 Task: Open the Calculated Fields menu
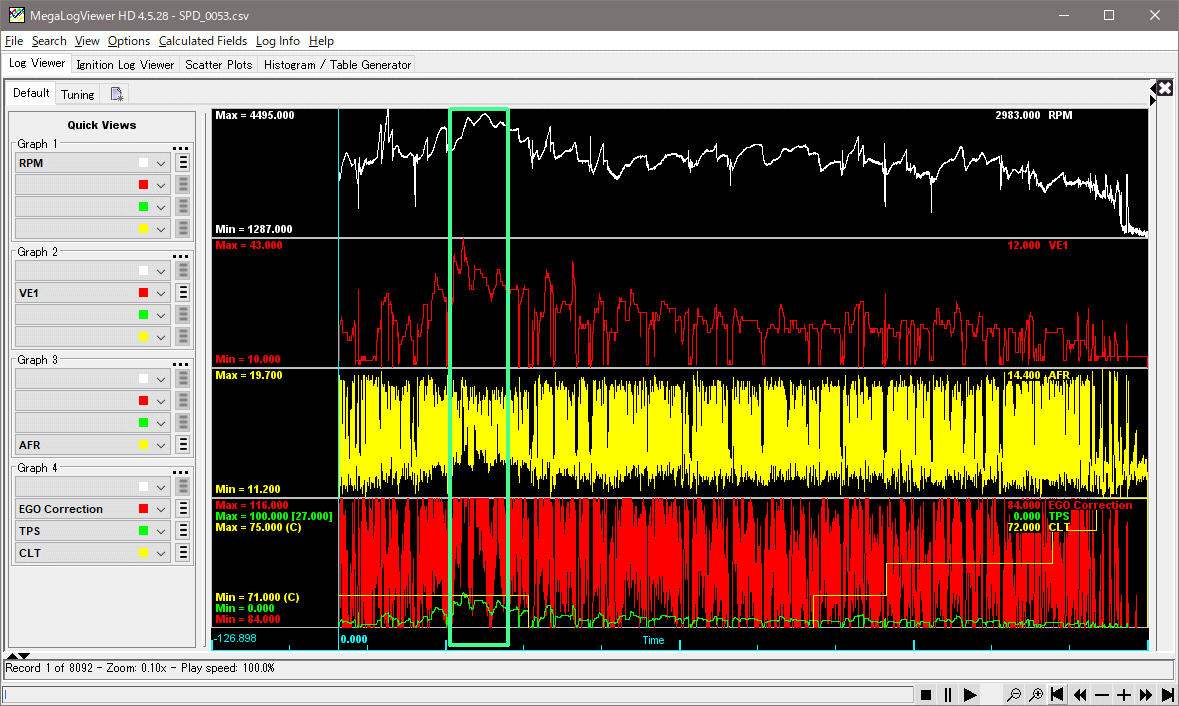click(204, 41)
